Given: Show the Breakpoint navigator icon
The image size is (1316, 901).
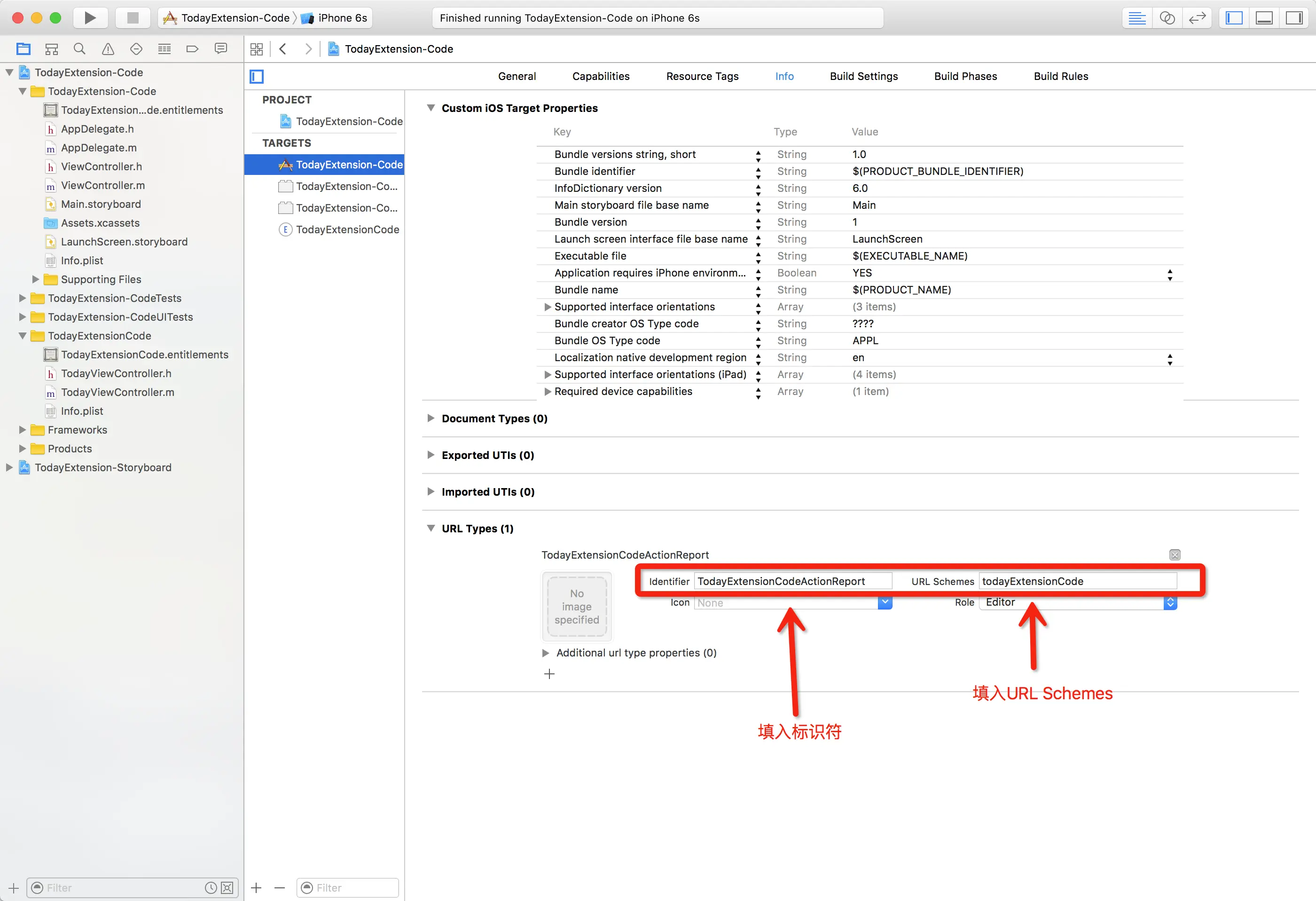Looking at the screenshot, I should (193, 49).
